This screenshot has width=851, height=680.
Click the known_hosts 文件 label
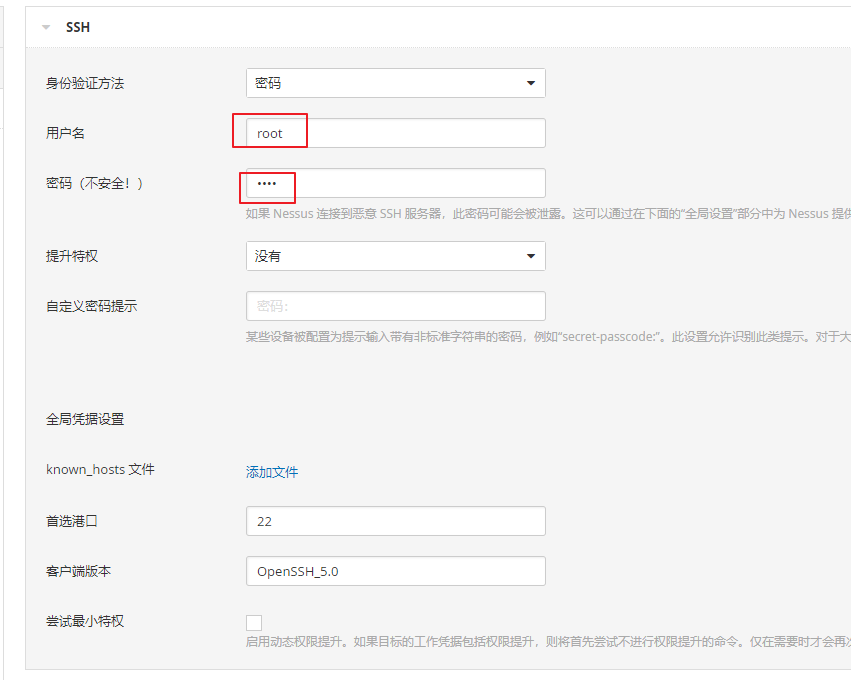click(x=100, y=469)
